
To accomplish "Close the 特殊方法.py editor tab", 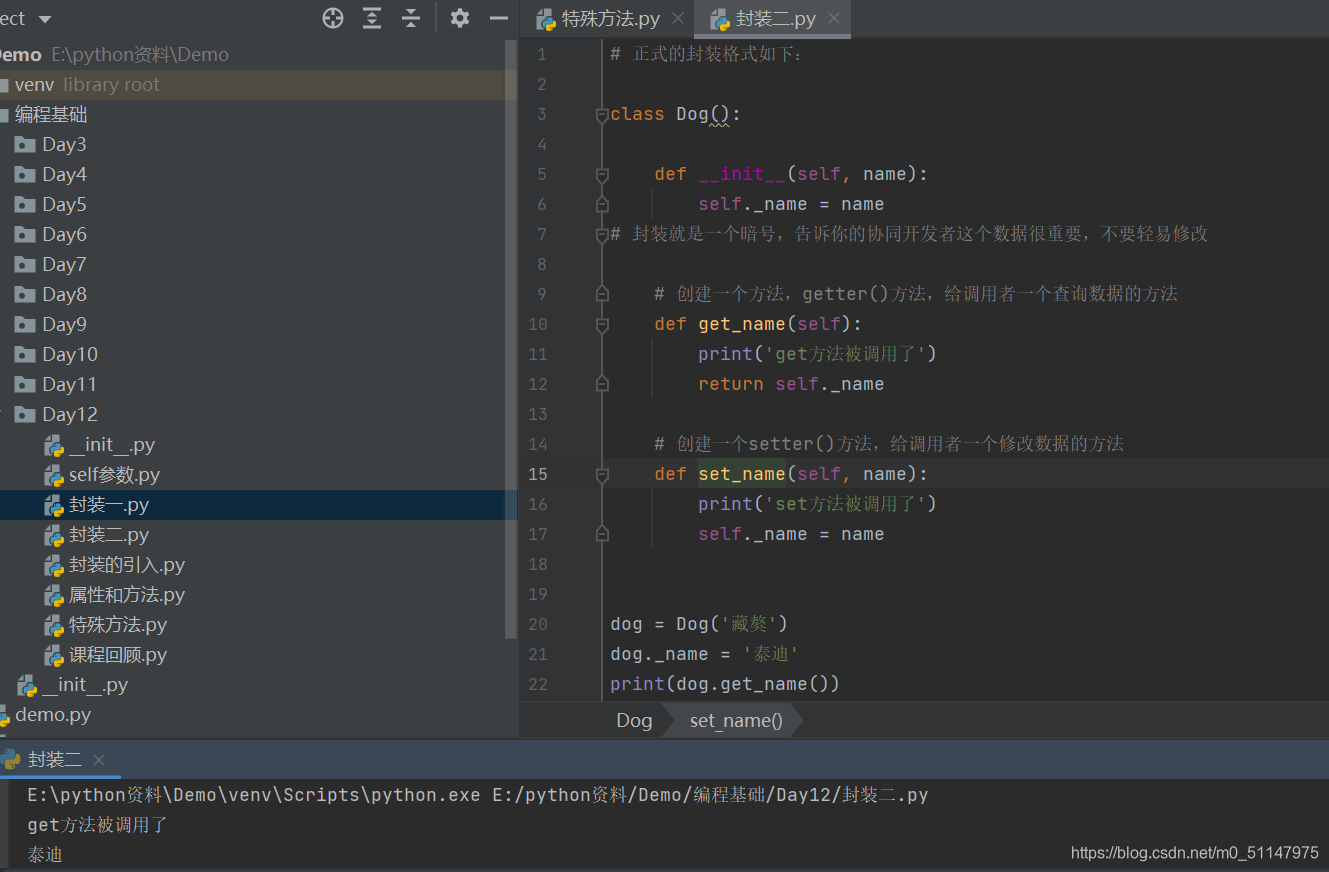I will tap(678, 18).
